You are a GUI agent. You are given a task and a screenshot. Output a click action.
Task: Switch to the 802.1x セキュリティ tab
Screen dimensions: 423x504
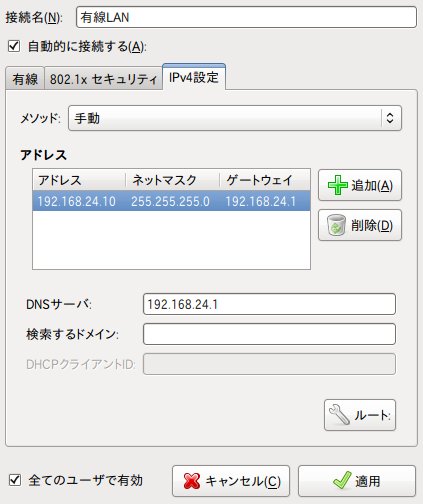click(x=103, y=79)
